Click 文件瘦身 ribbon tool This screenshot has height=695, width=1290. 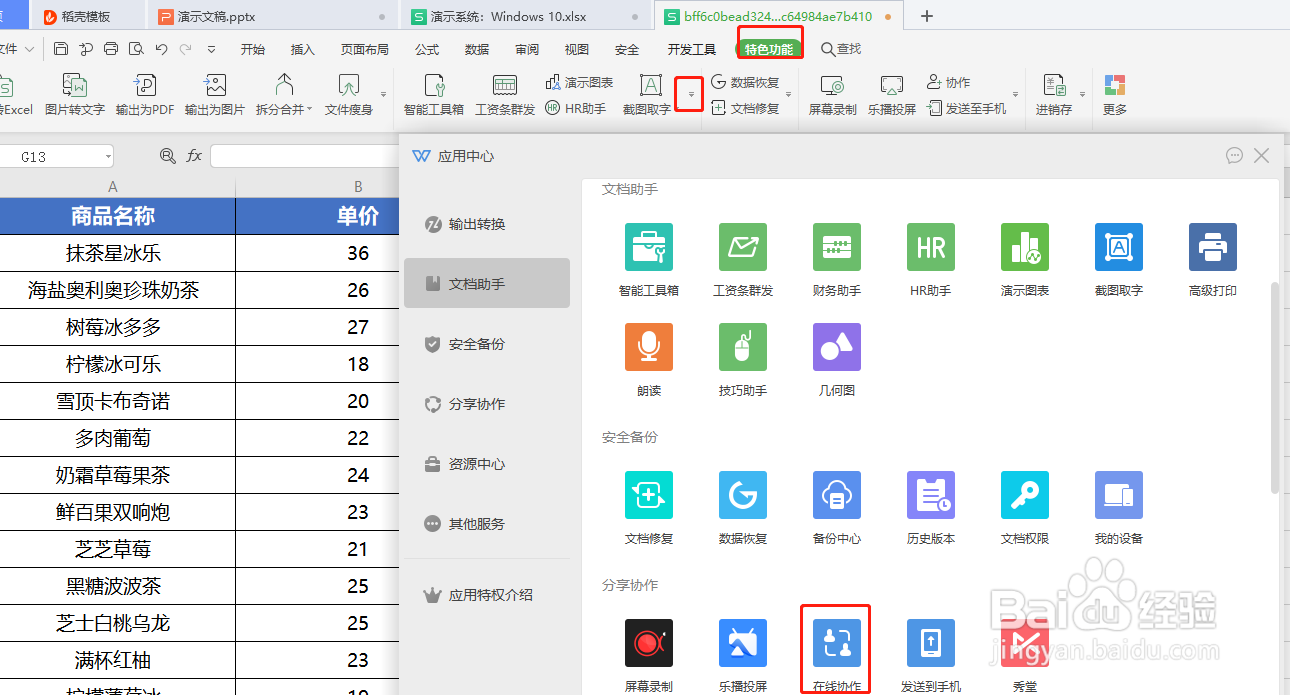[x=349, y=95]
